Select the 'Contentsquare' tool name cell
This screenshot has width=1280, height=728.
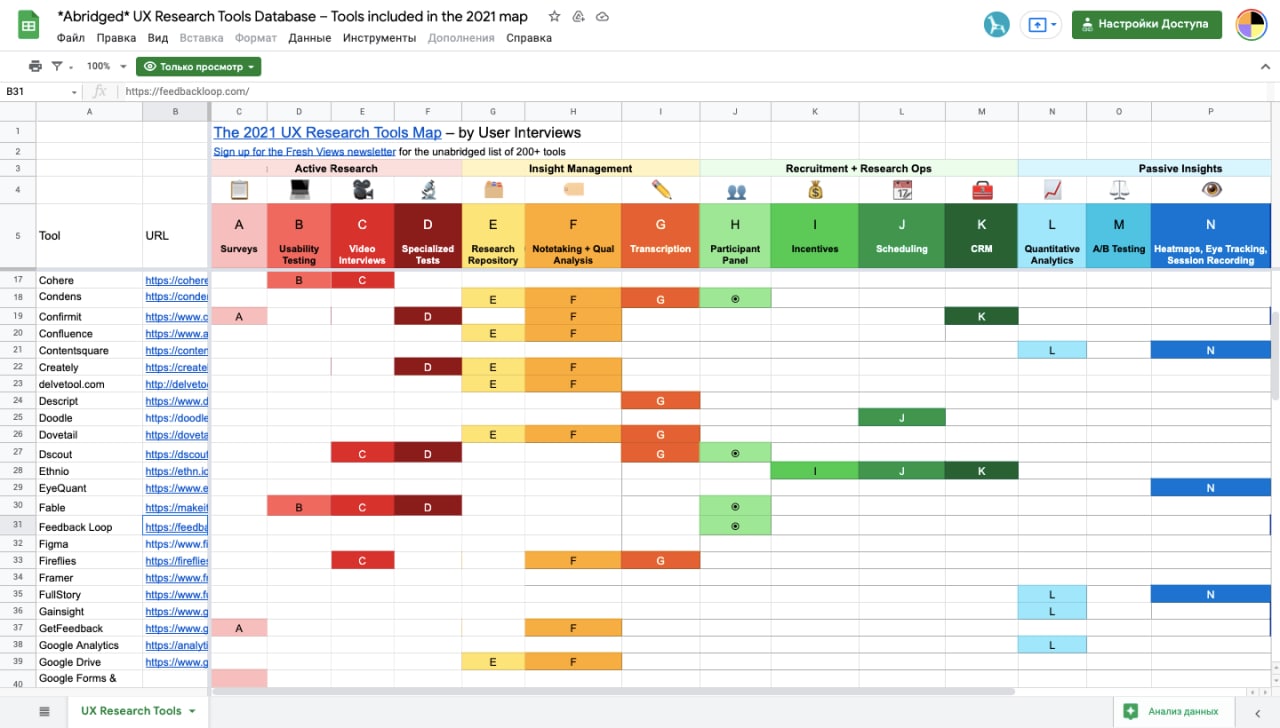coord(89,351)
